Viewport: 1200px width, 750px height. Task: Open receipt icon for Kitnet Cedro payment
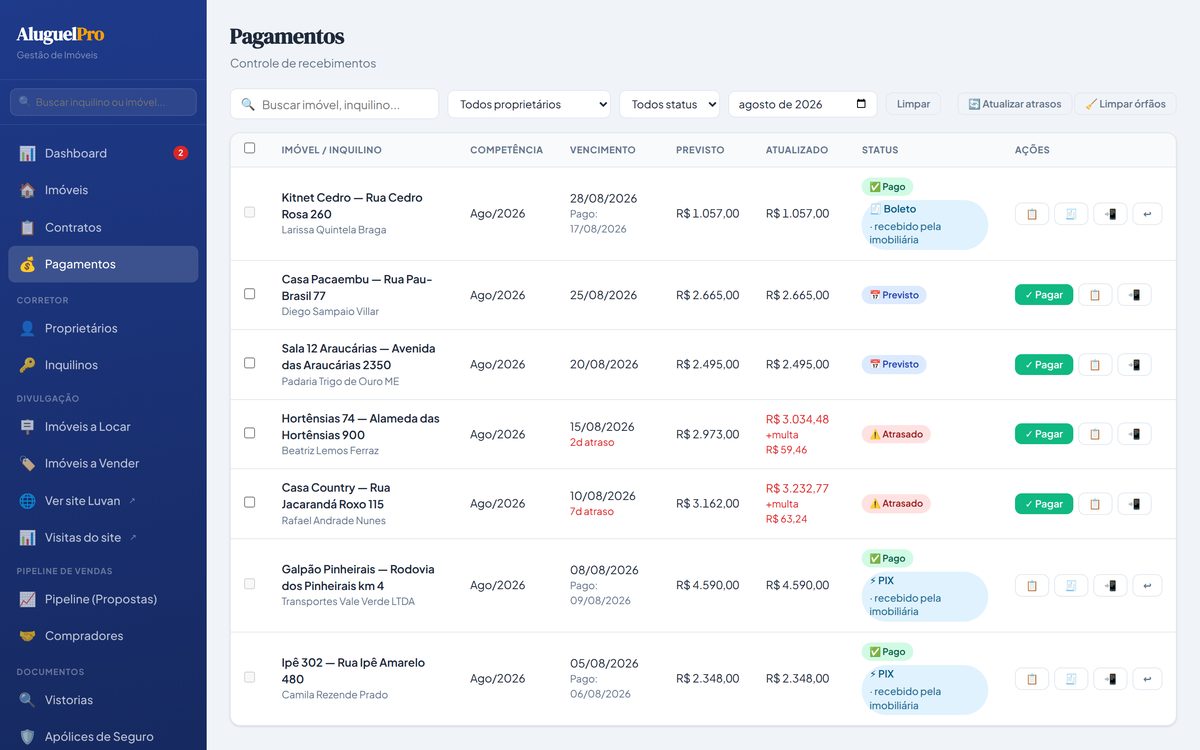(x=1071, y=214)
